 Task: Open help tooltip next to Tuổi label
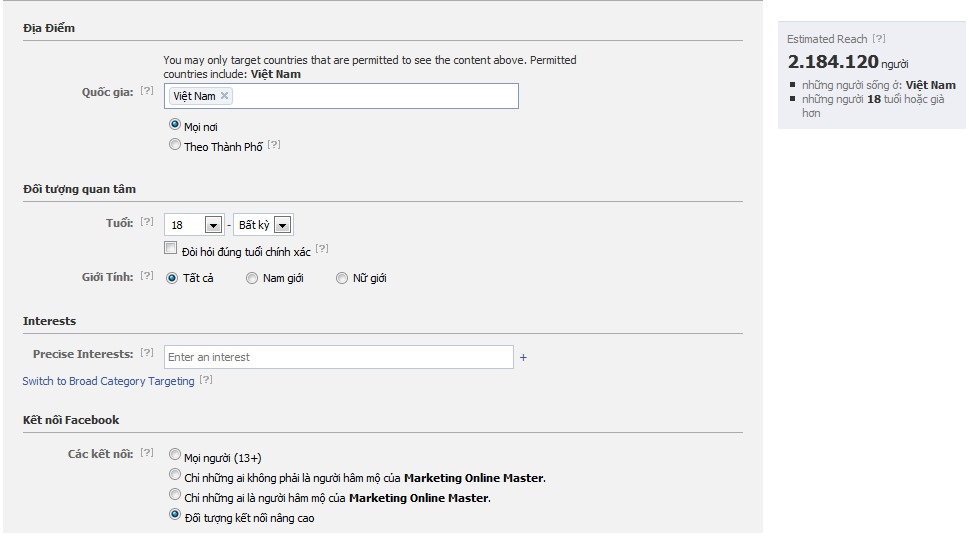click(146, 222)
